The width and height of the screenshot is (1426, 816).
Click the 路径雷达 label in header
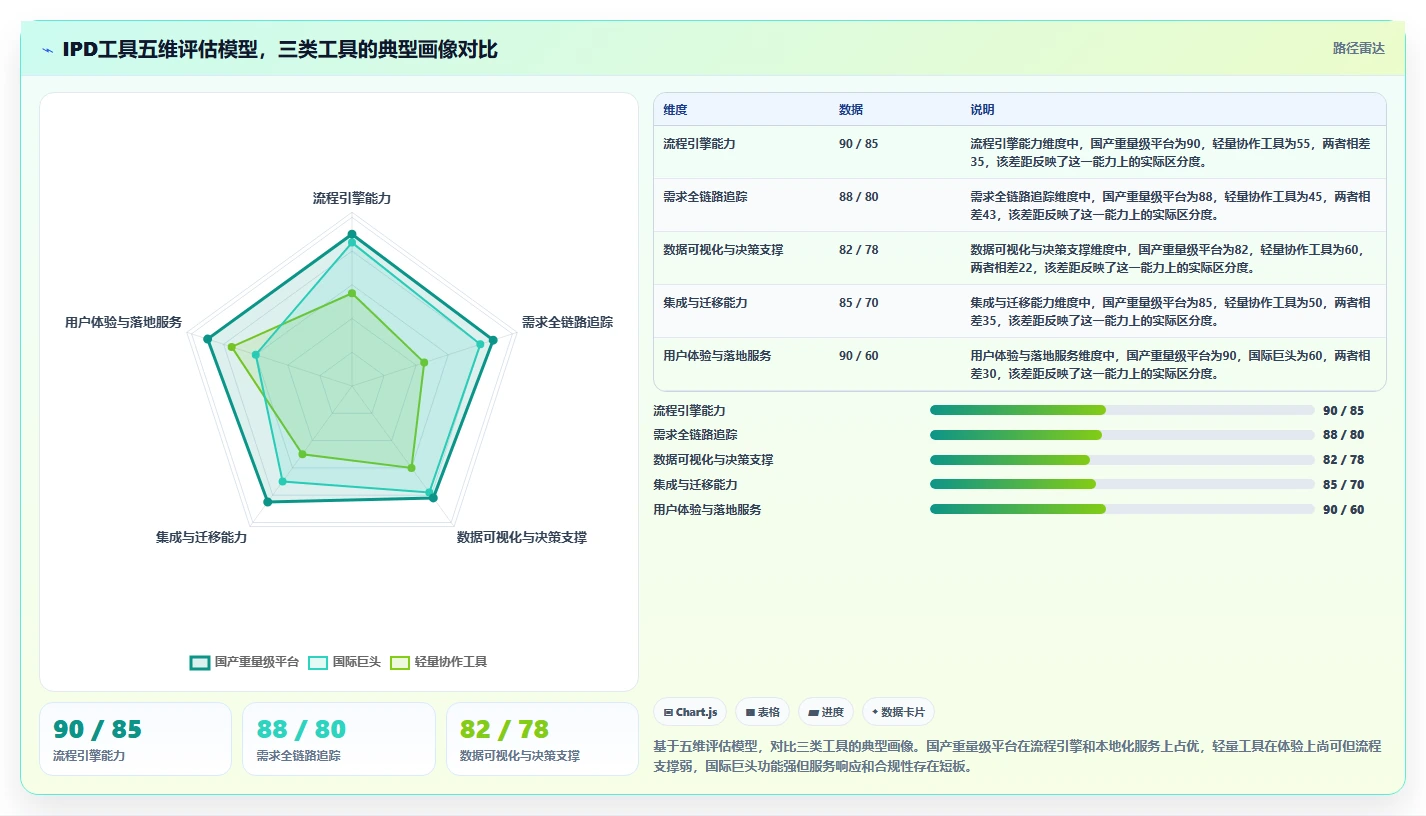point(1358,48)
